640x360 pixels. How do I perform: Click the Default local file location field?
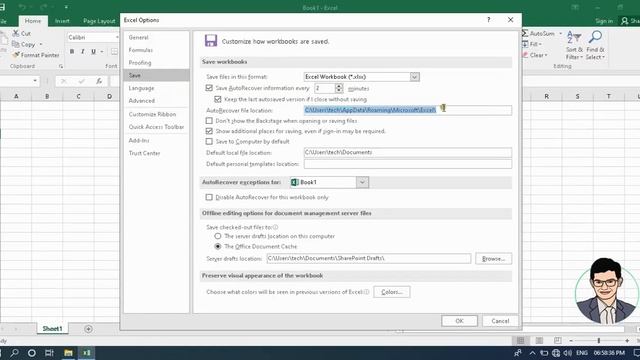(408, 152)
